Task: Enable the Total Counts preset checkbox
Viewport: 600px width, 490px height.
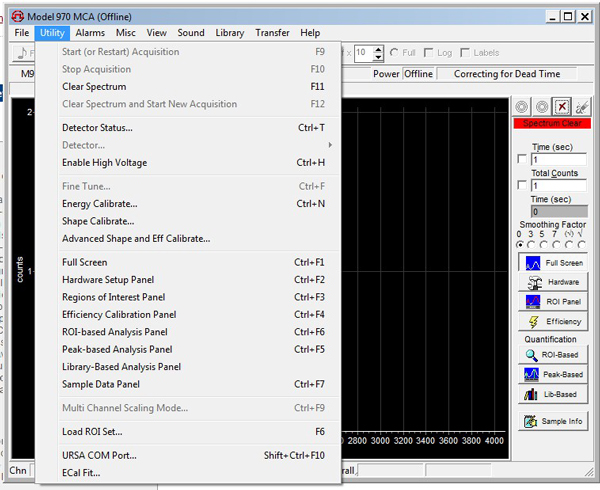Action: tap(521, 186)
